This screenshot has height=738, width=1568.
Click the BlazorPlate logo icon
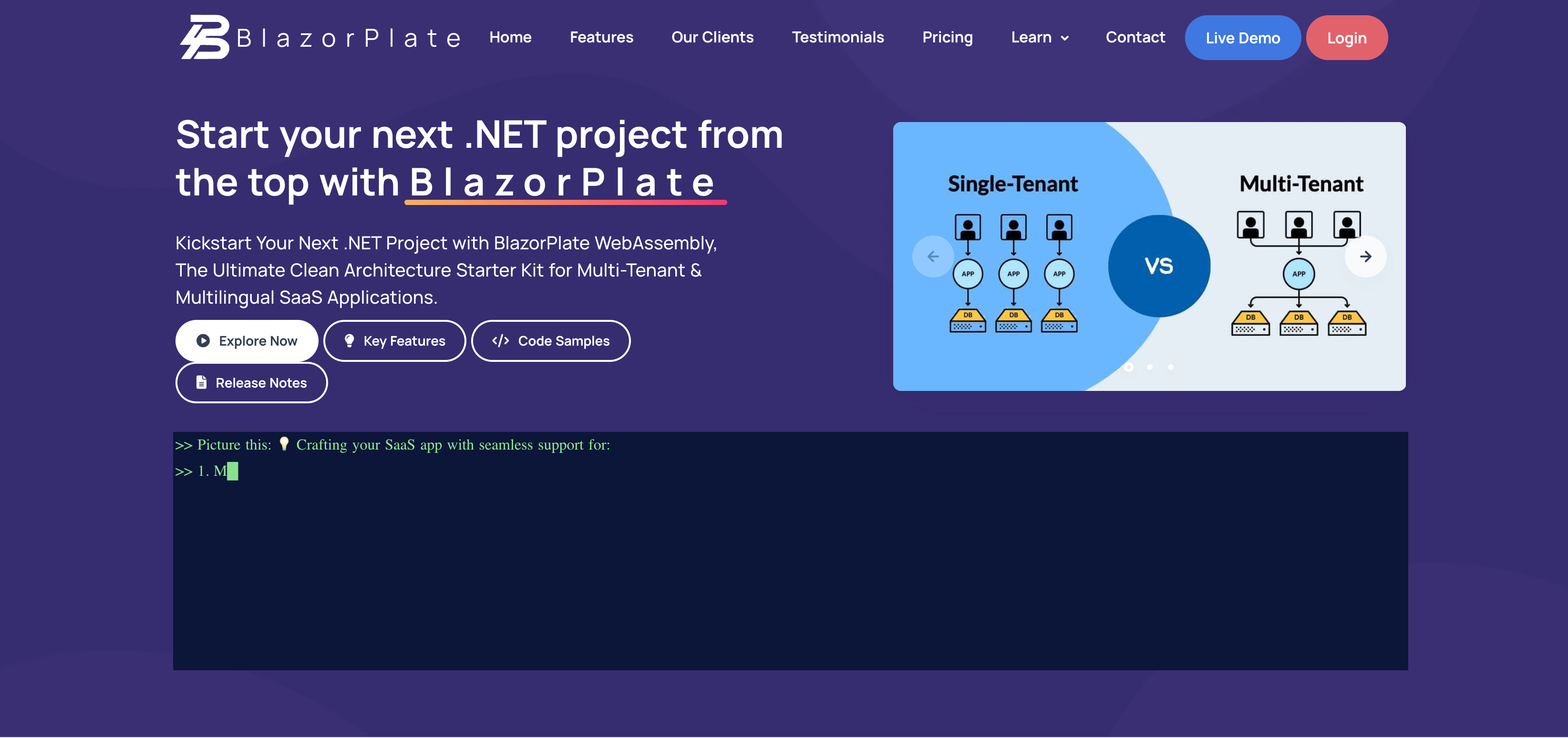205,37
